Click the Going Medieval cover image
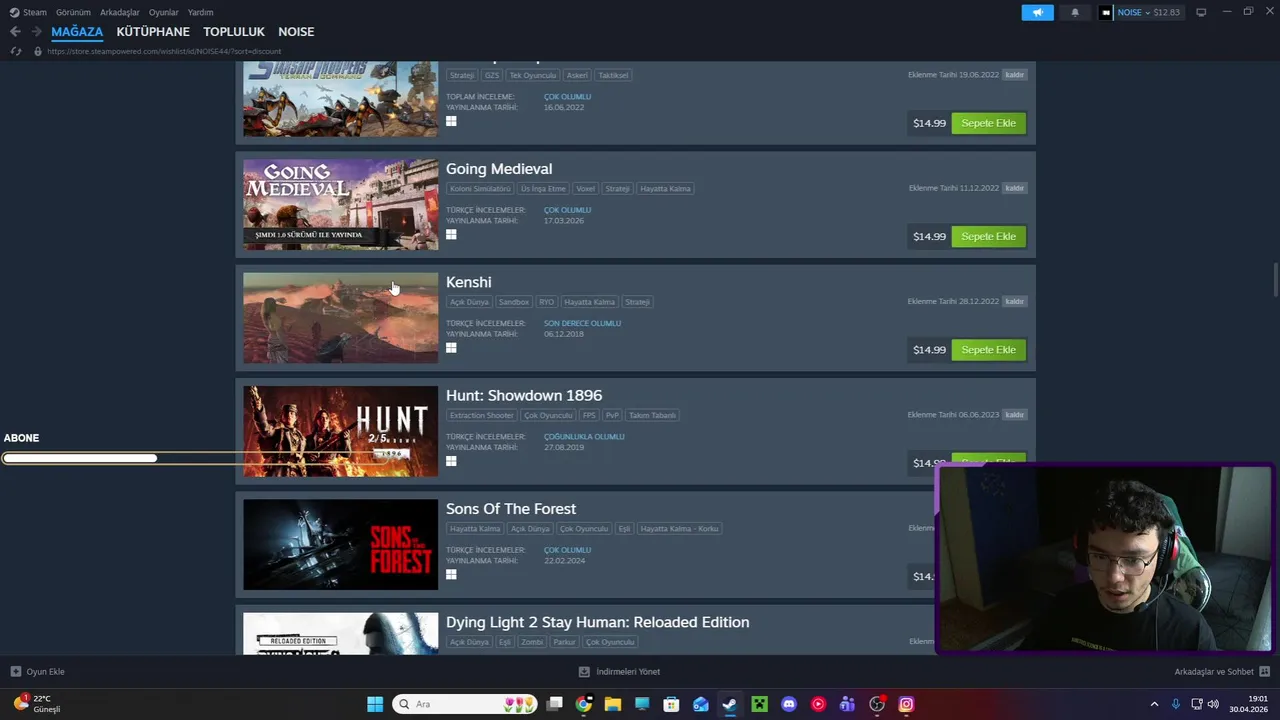Viewport: 1280px width, 720px height. pyautogui.click(x=340, y=204)
